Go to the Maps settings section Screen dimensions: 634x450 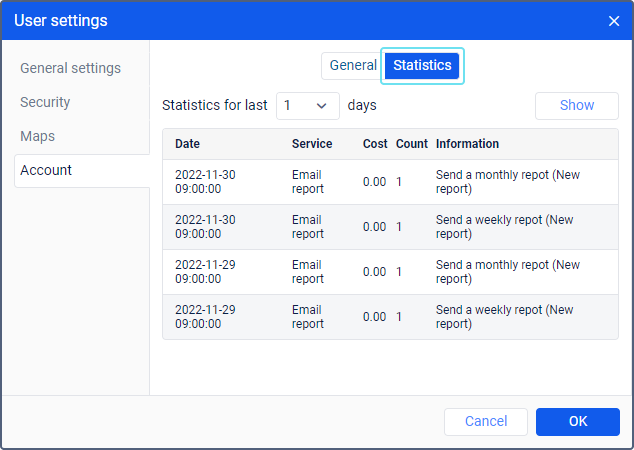38,136
